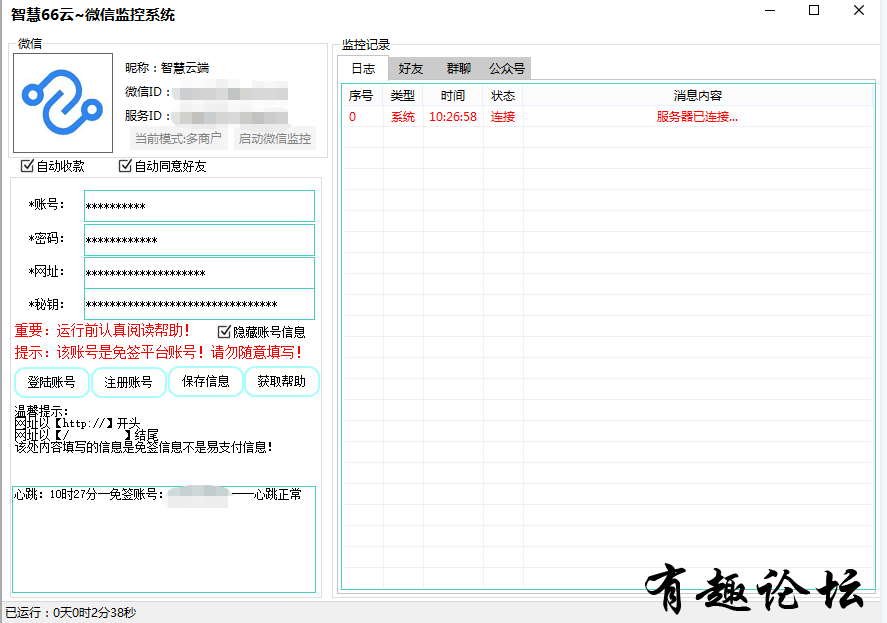Click the red 系统 type cell
887x623 pixels.
pos(403,117)
